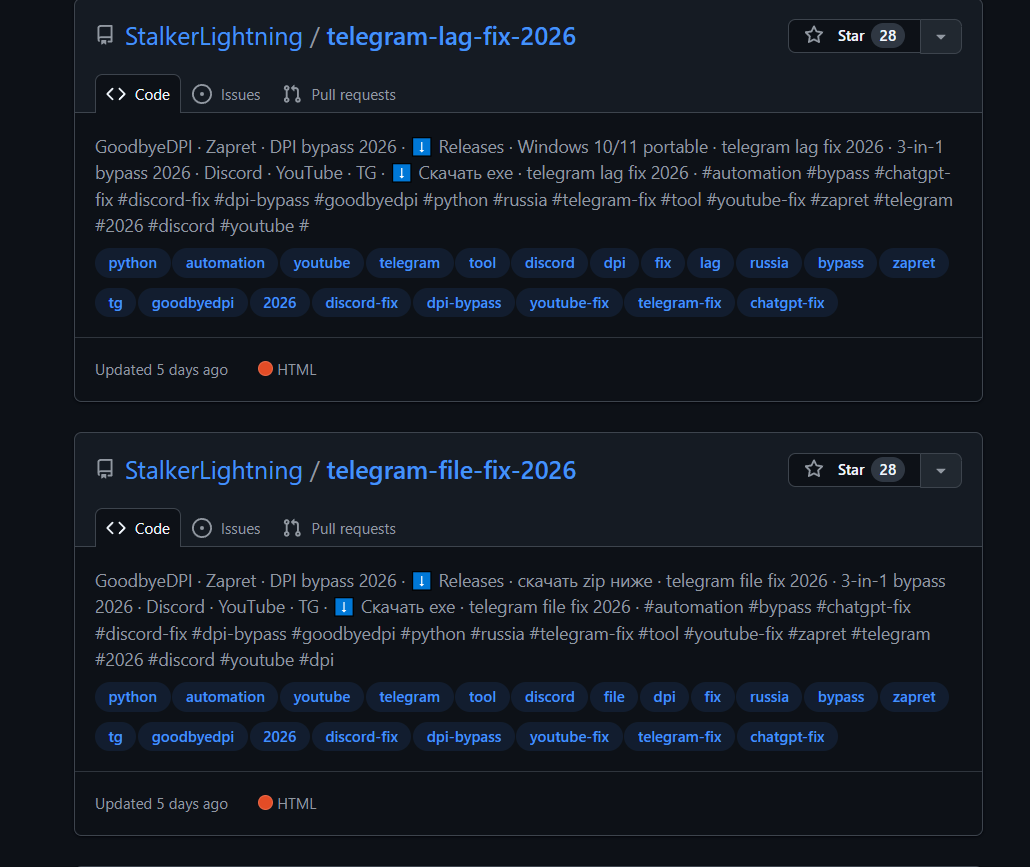1030x867 pixels.
Task: Click 'youtube' topic in telegram-file-fix-2026 card
Action: [x=322, y=698]
